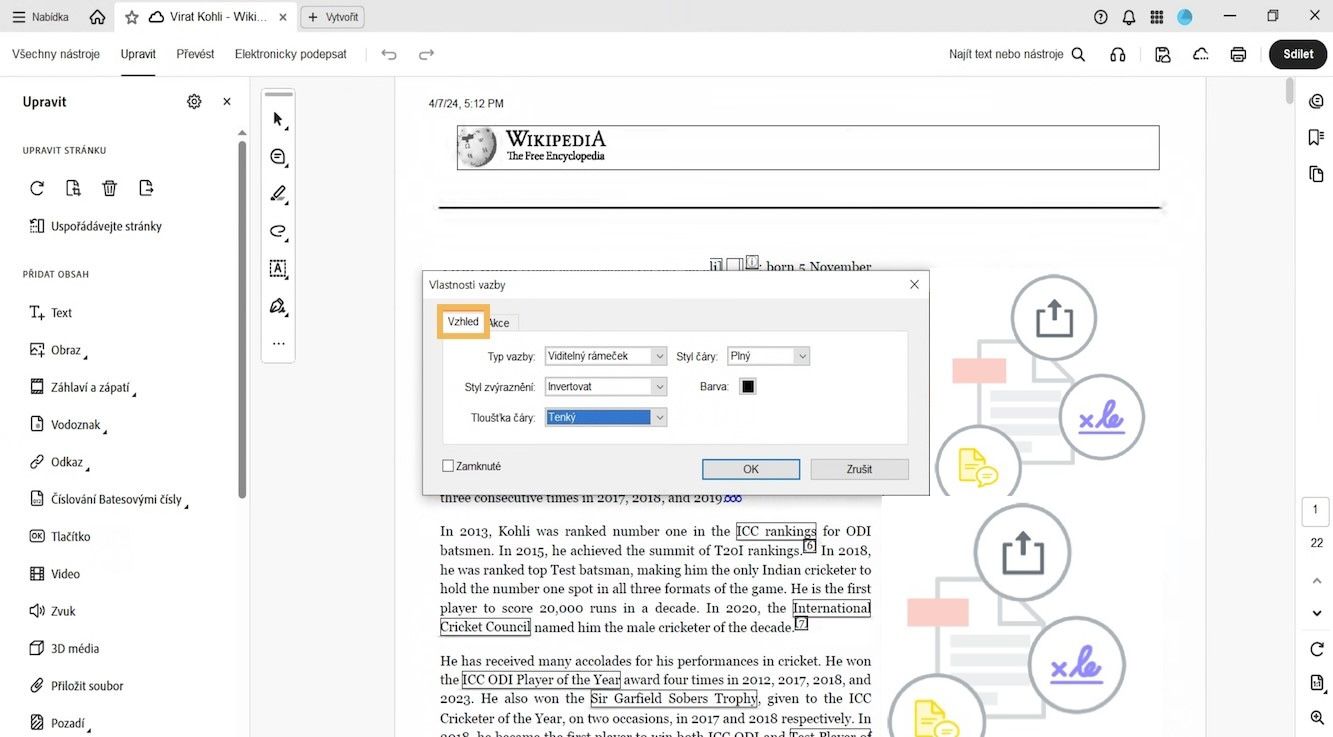Screen dimensions: 1333x737
Task: Open the Nabídka hamburger menu
Action: pos(41,17)
